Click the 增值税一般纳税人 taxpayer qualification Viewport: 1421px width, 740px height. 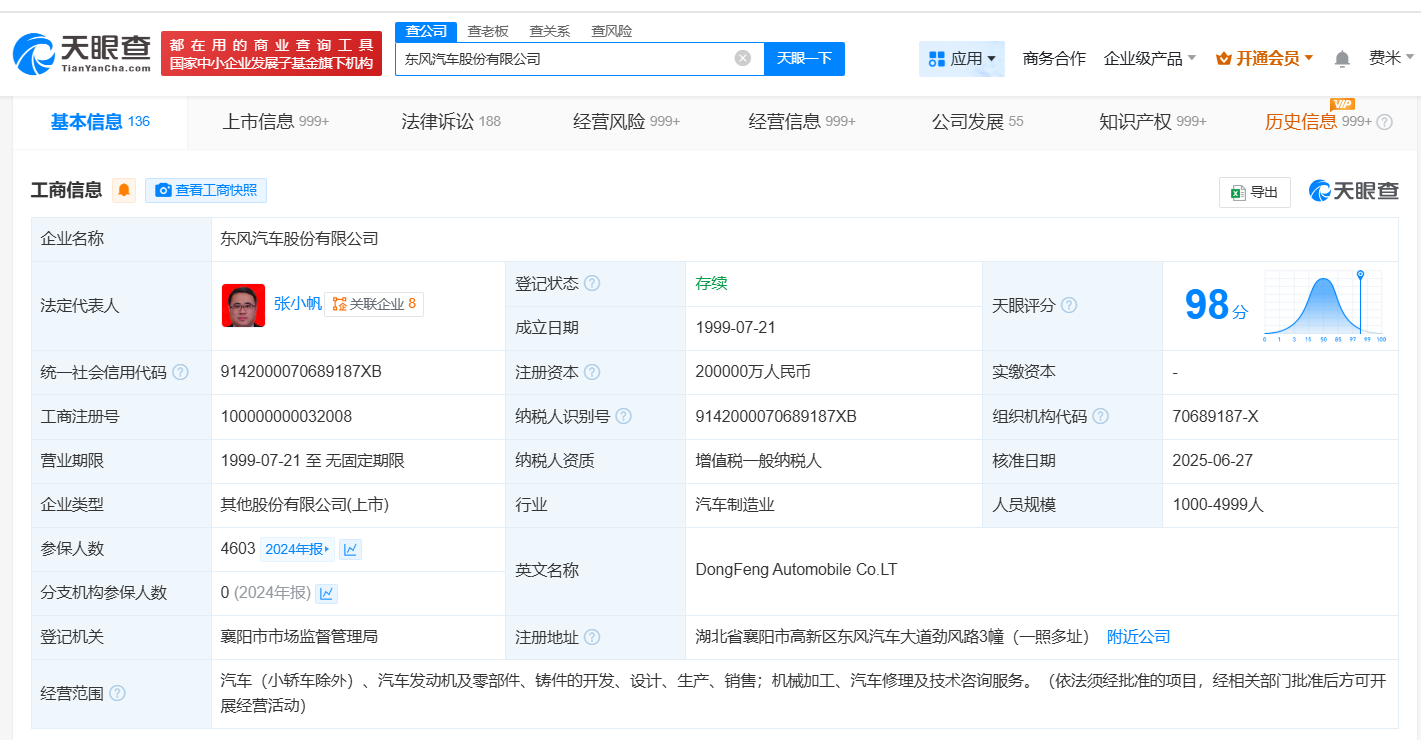click(x=758, y=461)
